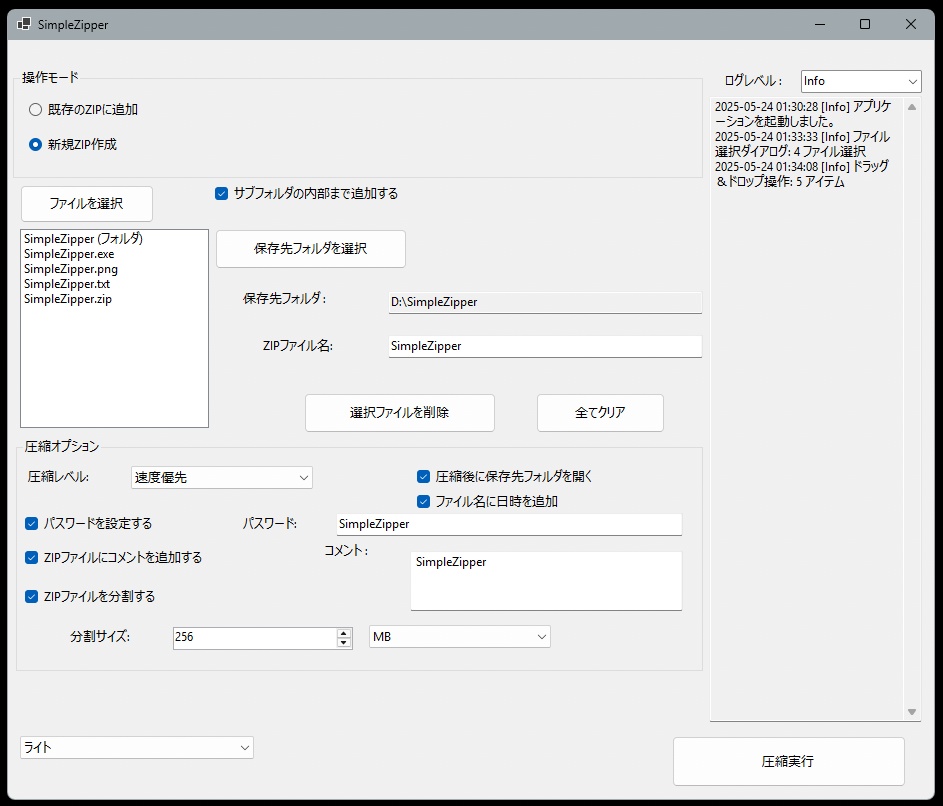Click the ZIPファイル名 input field

tap(545, 346)
